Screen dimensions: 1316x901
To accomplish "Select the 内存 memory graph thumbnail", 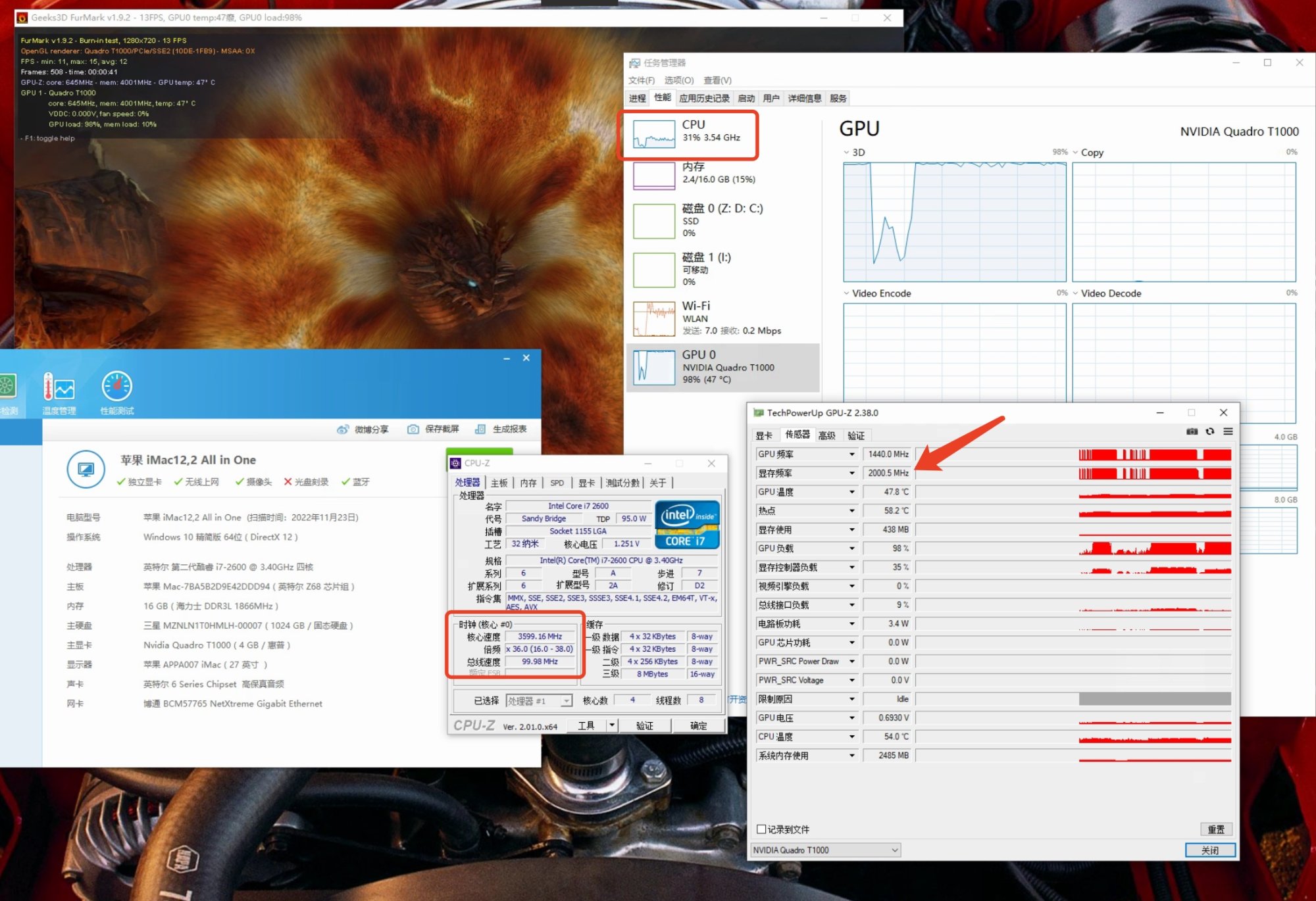I will click(654, 176).
